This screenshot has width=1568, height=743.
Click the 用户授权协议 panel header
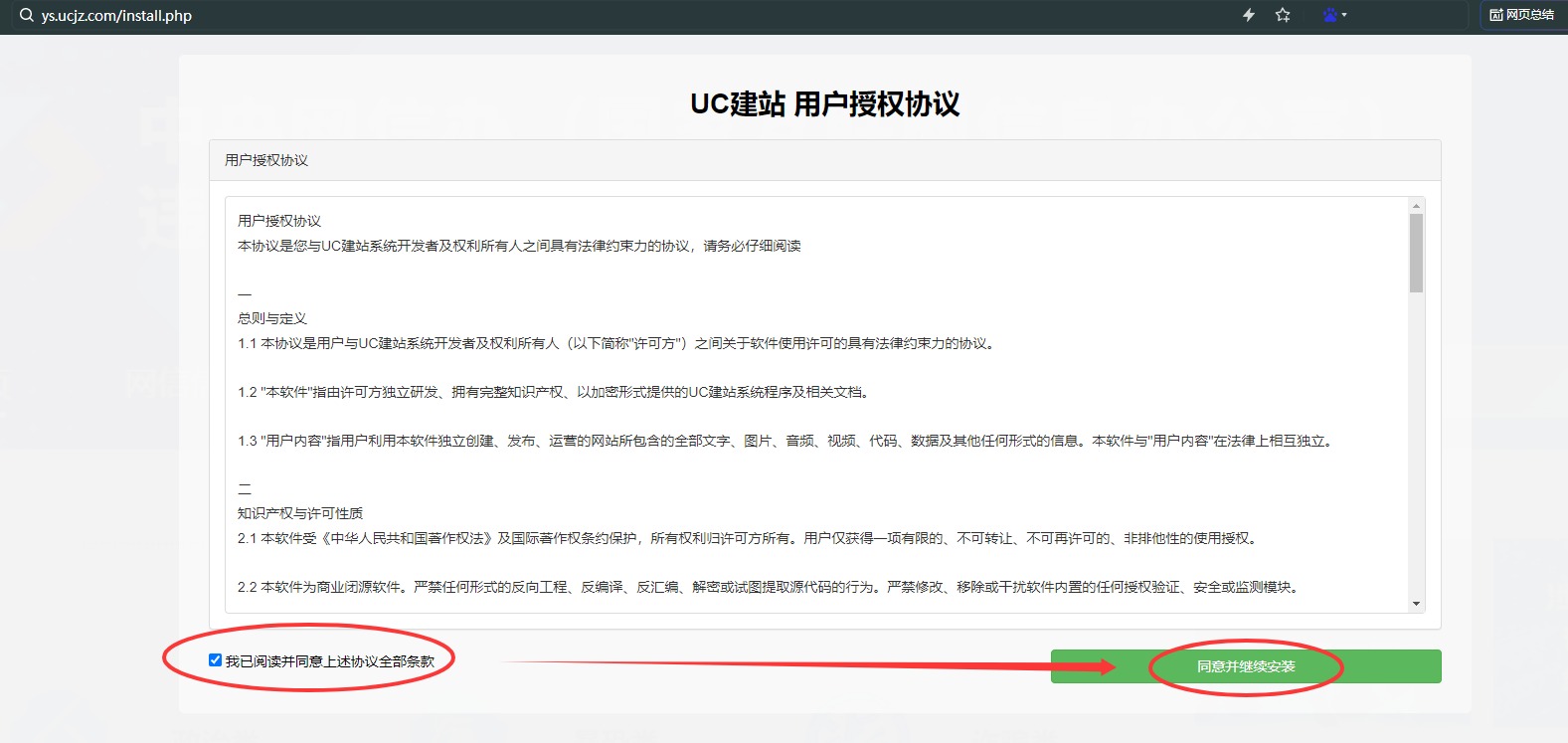(x=825, y=160)
